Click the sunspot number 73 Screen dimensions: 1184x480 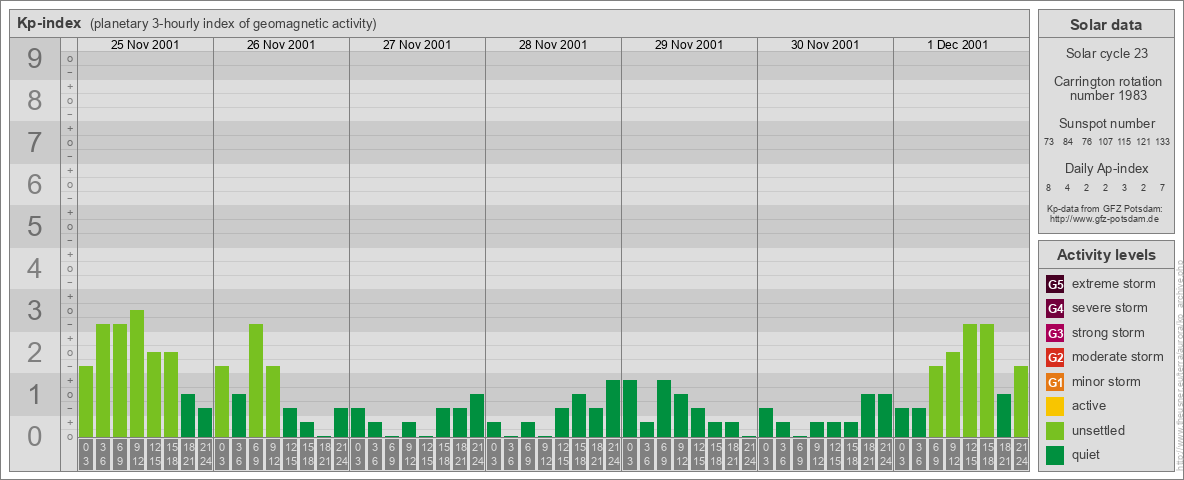pos(1049,142)
